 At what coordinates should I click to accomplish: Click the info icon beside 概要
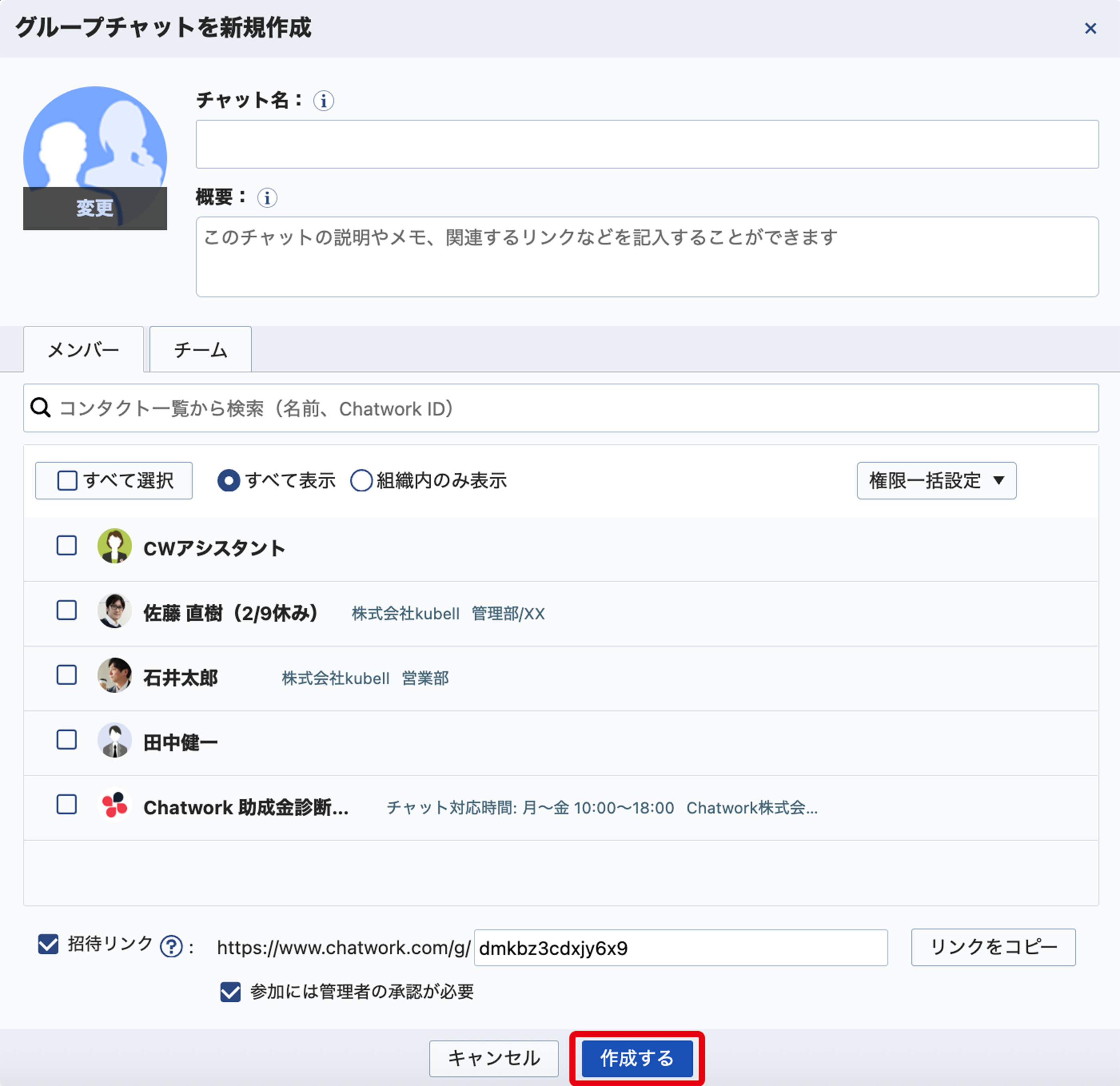click(x=267, y=198)
